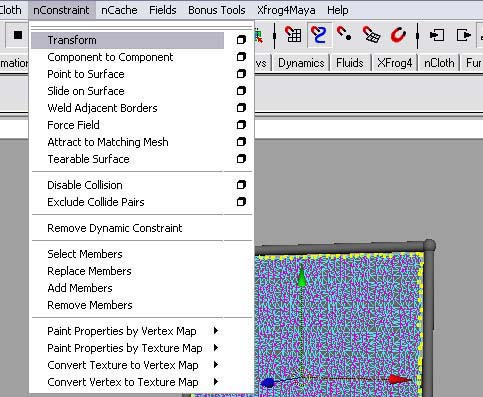Screen dimensions: 483x397
Task: Open the nConstraint menu
Action: point(61,10)
